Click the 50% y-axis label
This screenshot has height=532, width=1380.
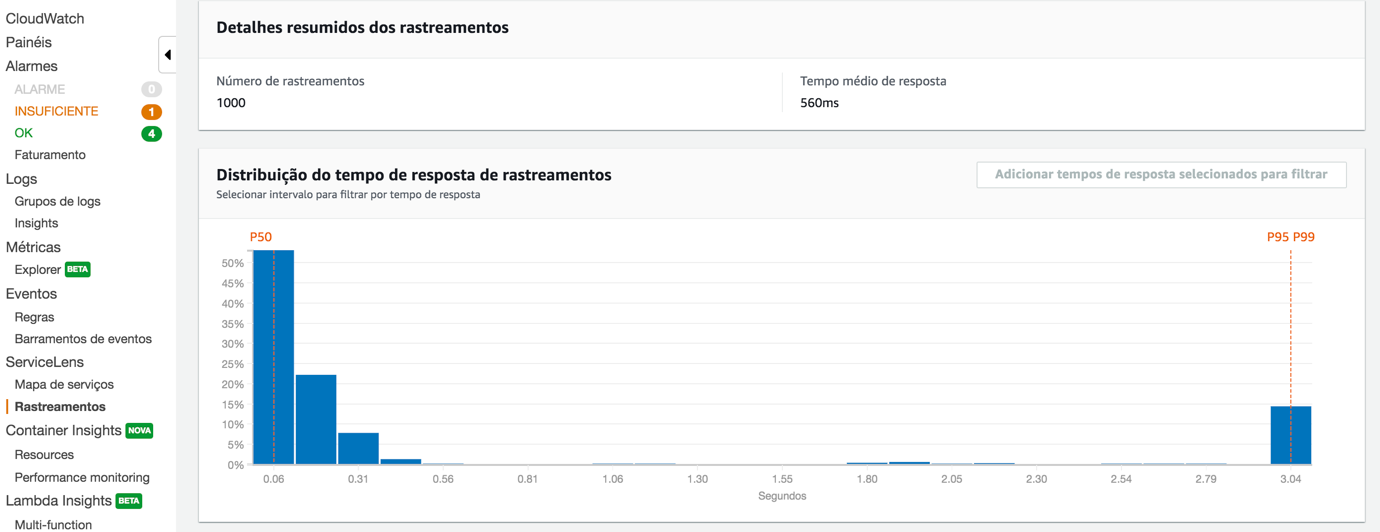pyautogui.click(x=232, y=264)
